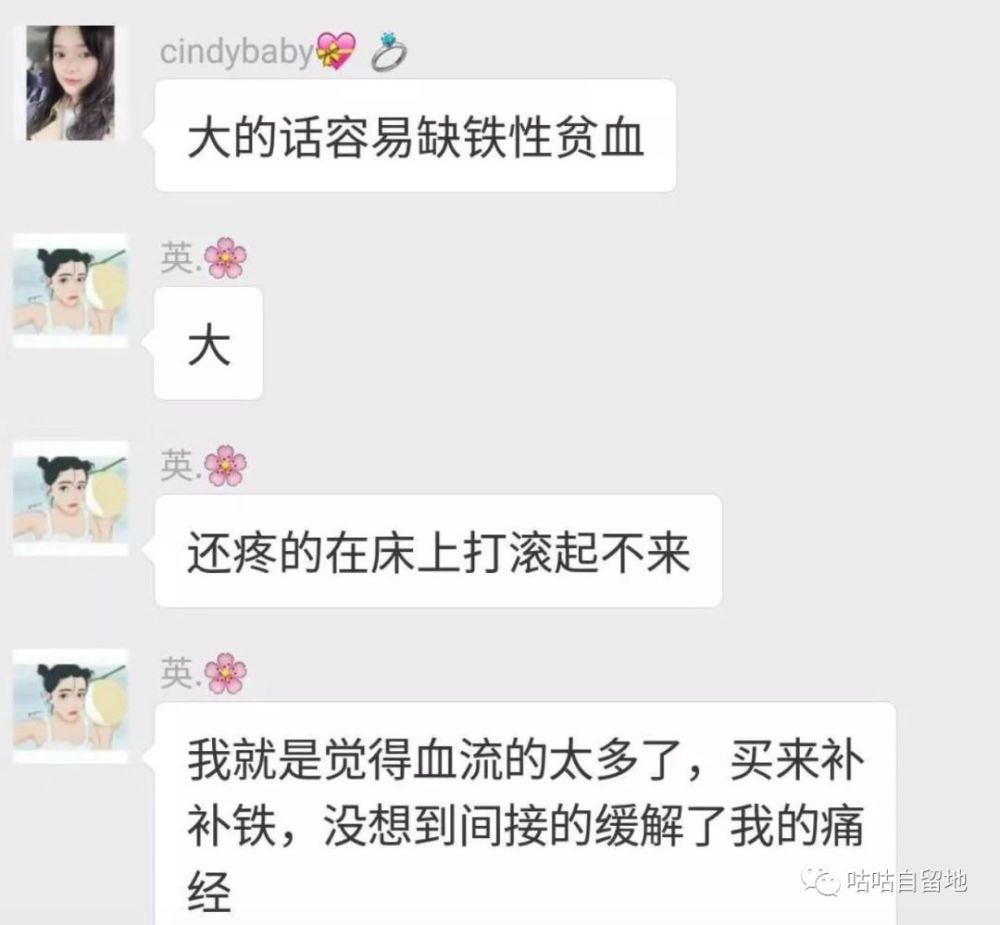
Task: Open 英's avatar next to the '大' message
Action: click(x=71, y=291)
